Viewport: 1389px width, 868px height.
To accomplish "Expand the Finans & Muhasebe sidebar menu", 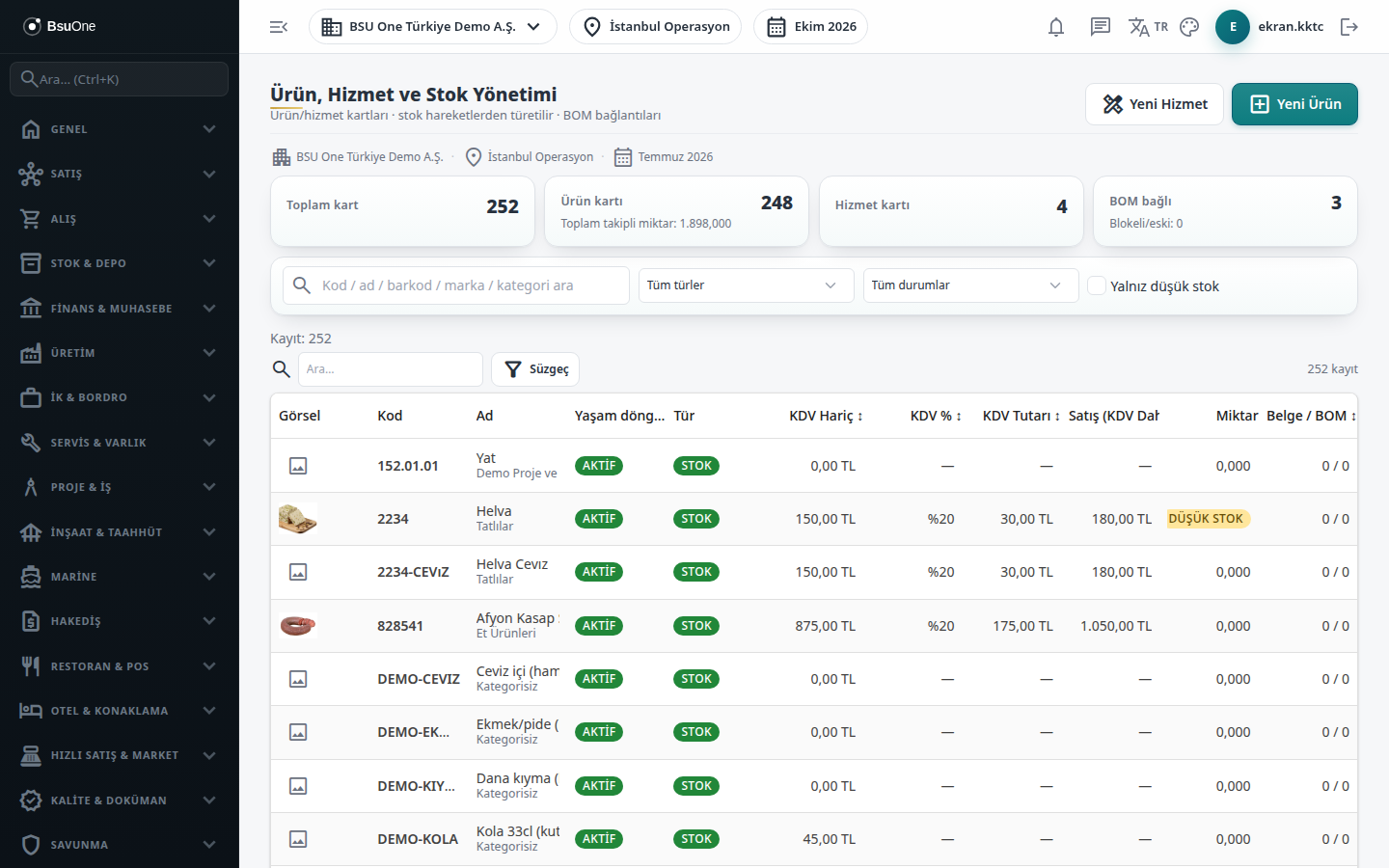I will tap(120, 309).
